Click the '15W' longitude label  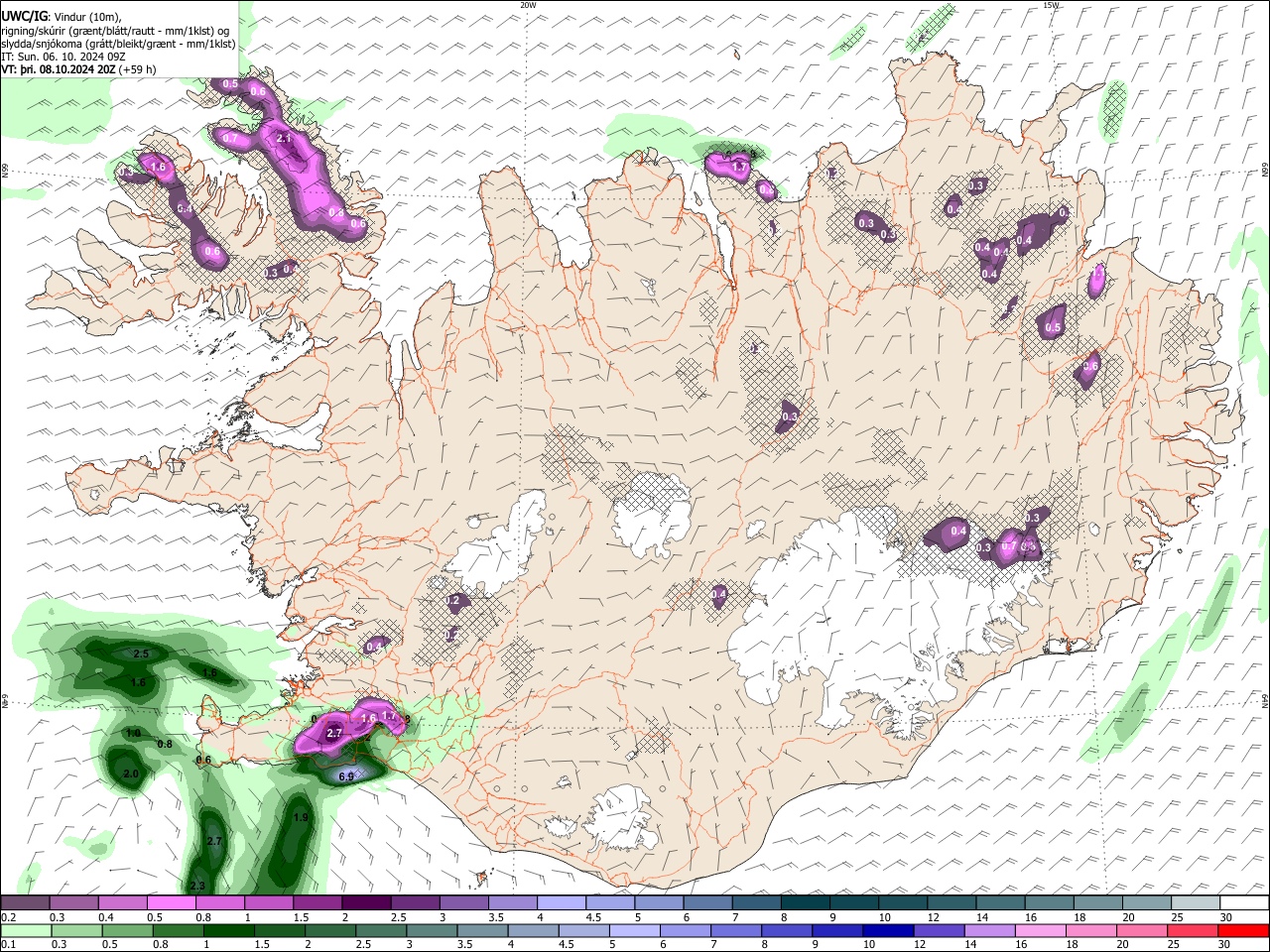[x=1051, y=5]
